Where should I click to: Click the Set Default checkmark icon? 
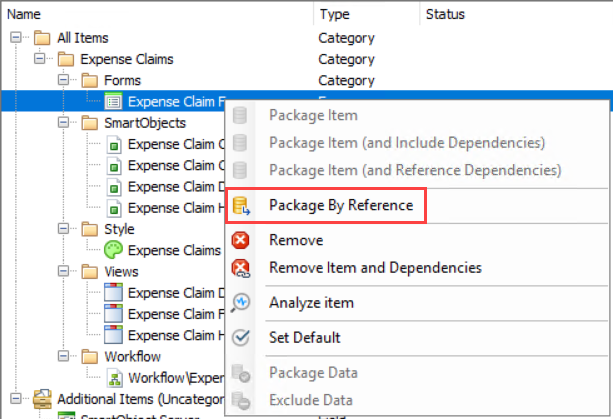point(240,338)
